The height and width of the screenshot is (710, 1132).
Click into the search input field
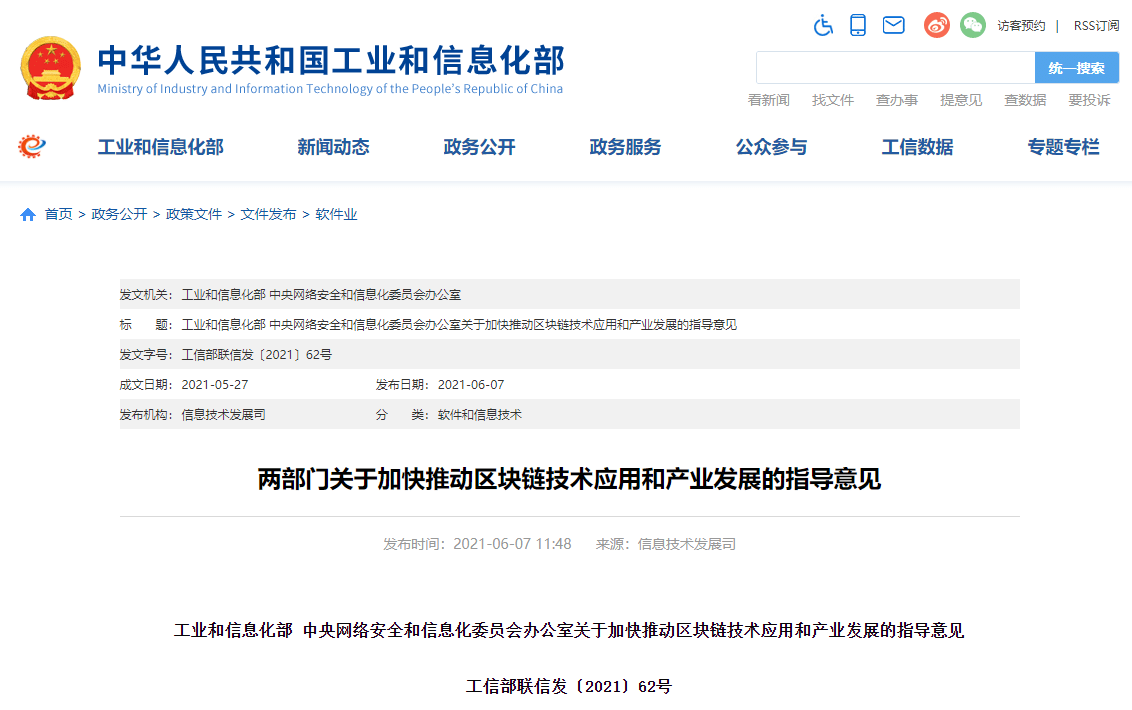[x=895, y=68]
